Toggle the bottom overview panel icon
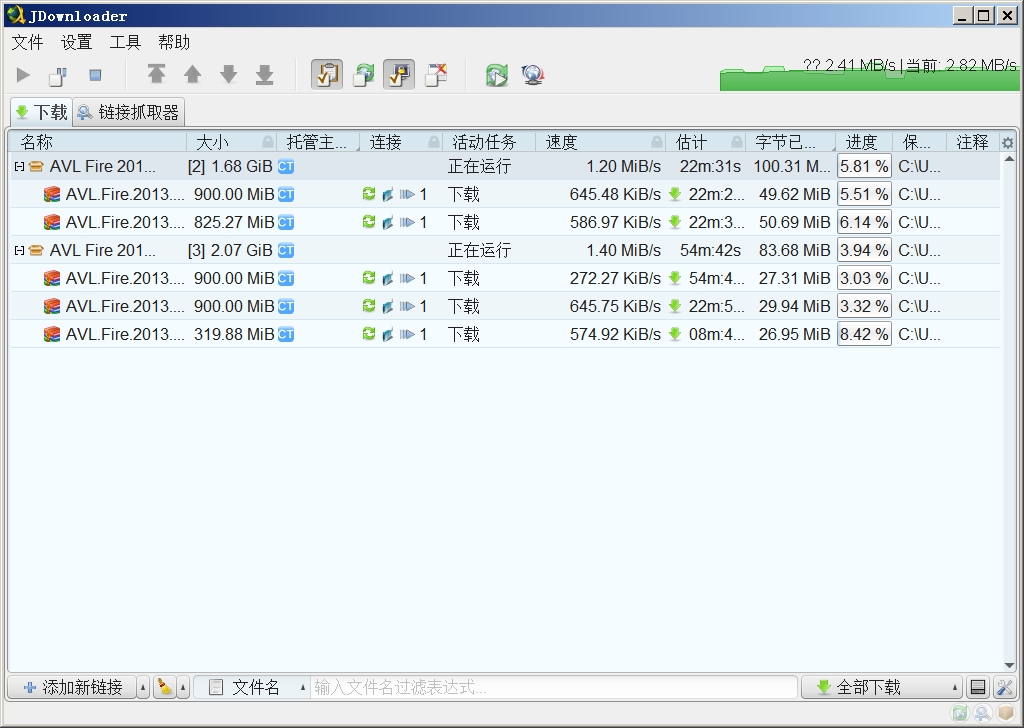The height and width of the screenshot is (728, 1024). [x=978, y=688]
